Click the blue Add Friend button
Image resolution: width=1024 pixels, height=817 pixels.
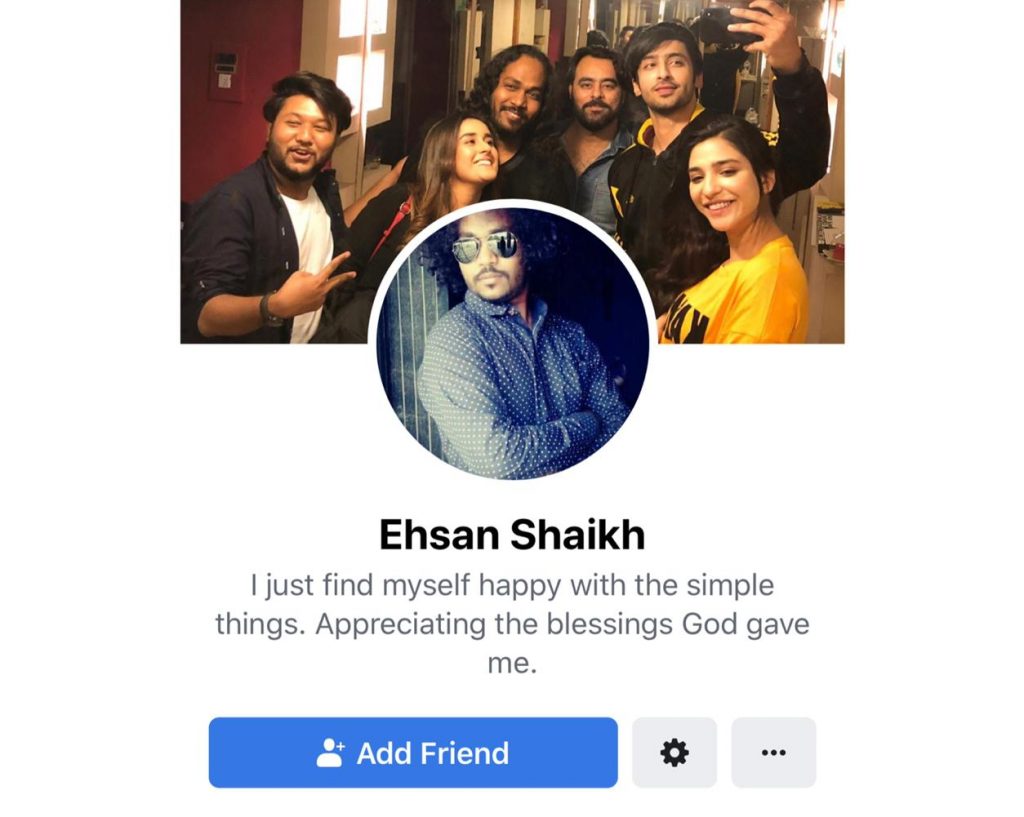pyautogui.click(x=413, y=752)
